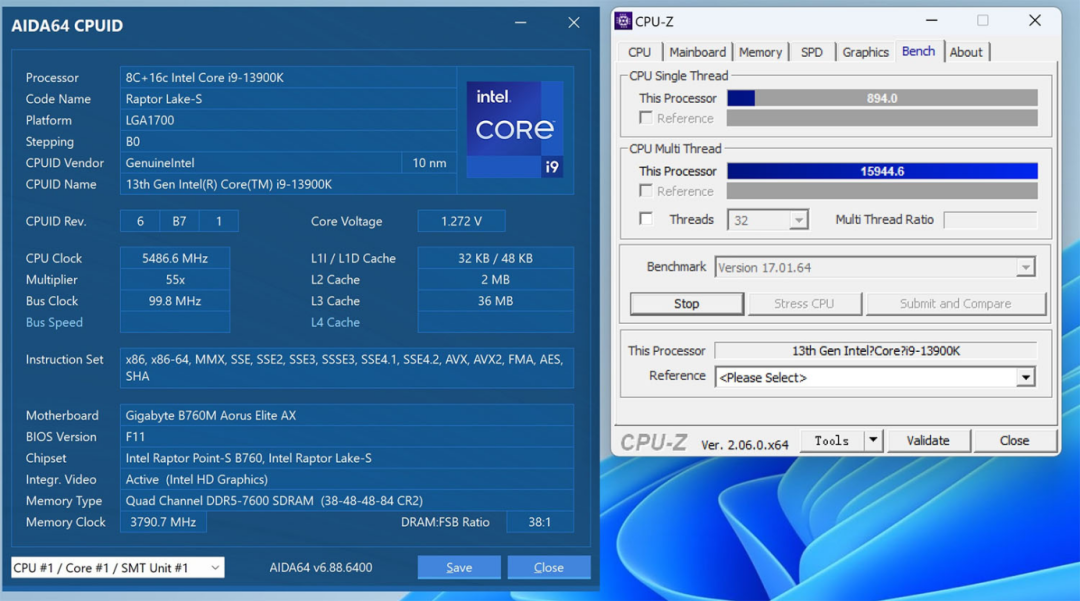Close the CPU-Z window via X

1035,21
